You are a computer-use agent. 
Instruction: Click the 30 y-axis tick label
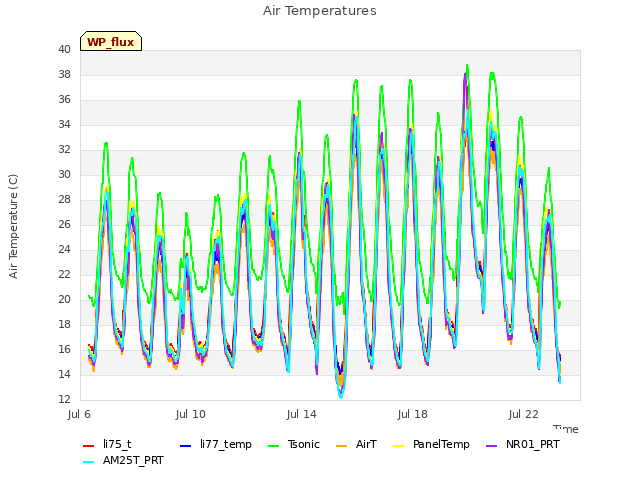click(64, 174)
